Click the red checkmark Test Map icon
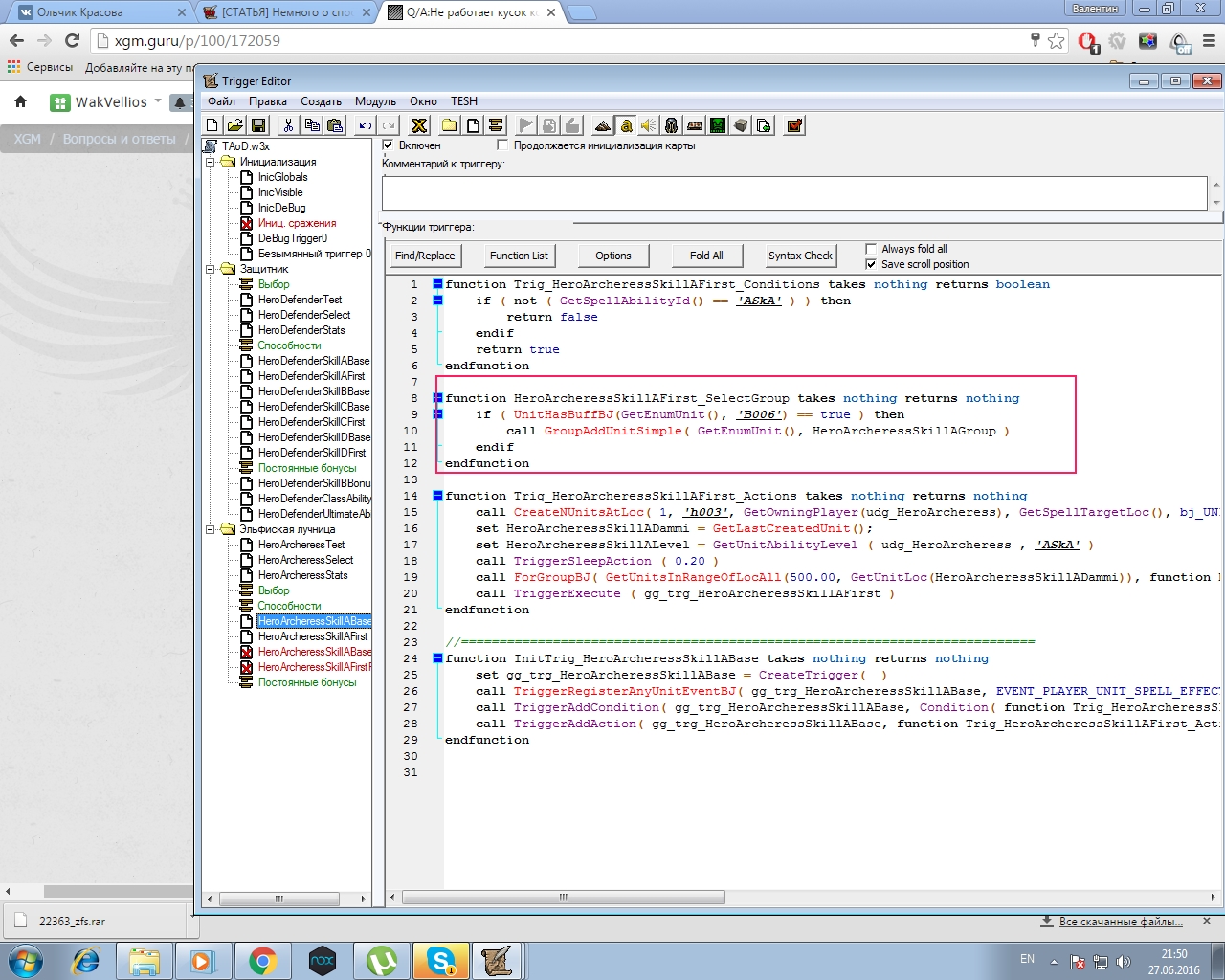1225x980 pixels. (x=794, y=125)
